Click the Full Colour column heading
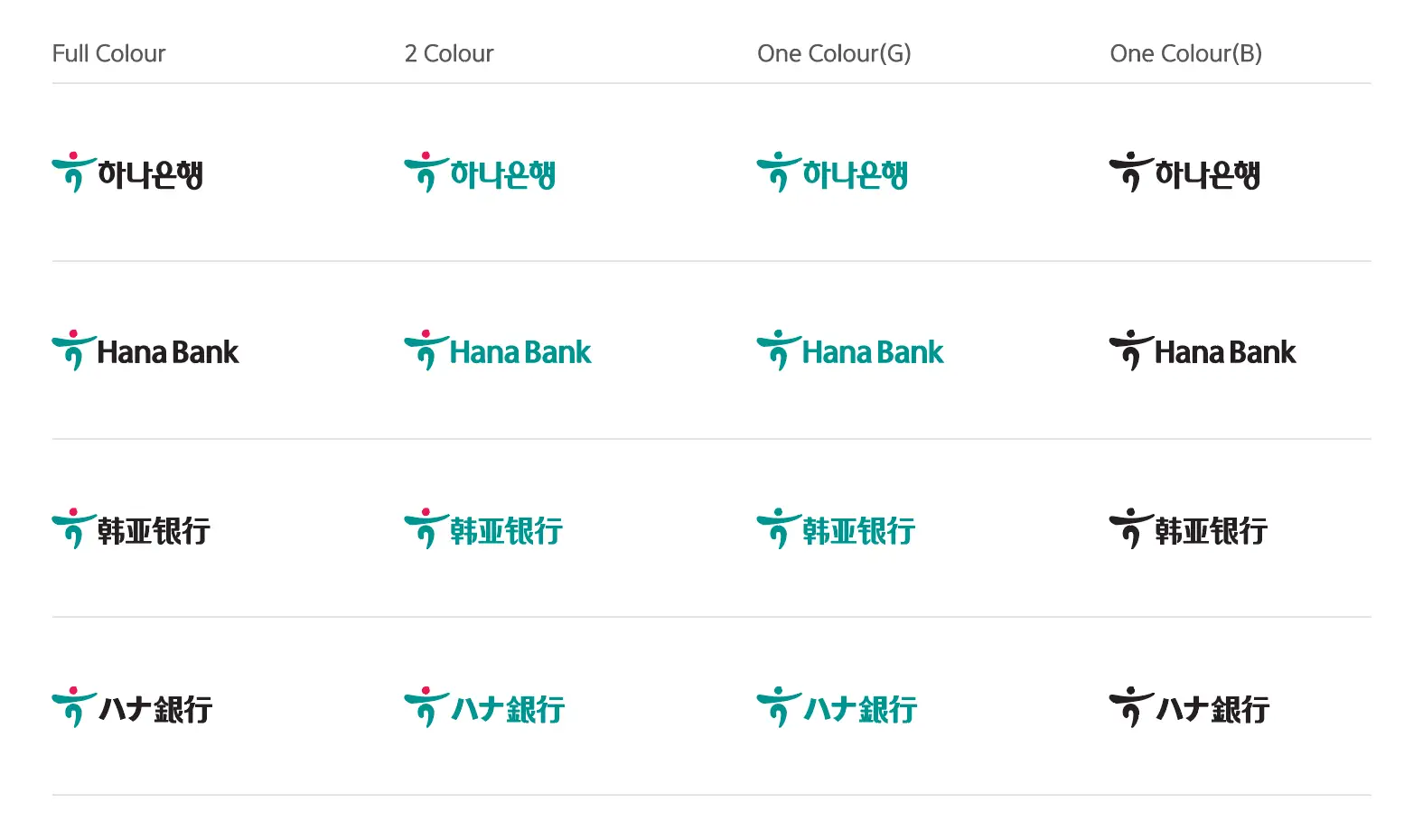 [x=108, y=53]
